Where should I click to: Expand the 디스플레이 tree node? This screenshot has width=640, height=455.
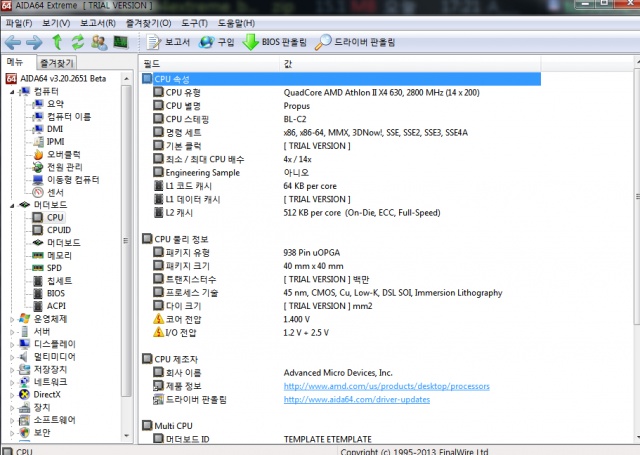11,343
